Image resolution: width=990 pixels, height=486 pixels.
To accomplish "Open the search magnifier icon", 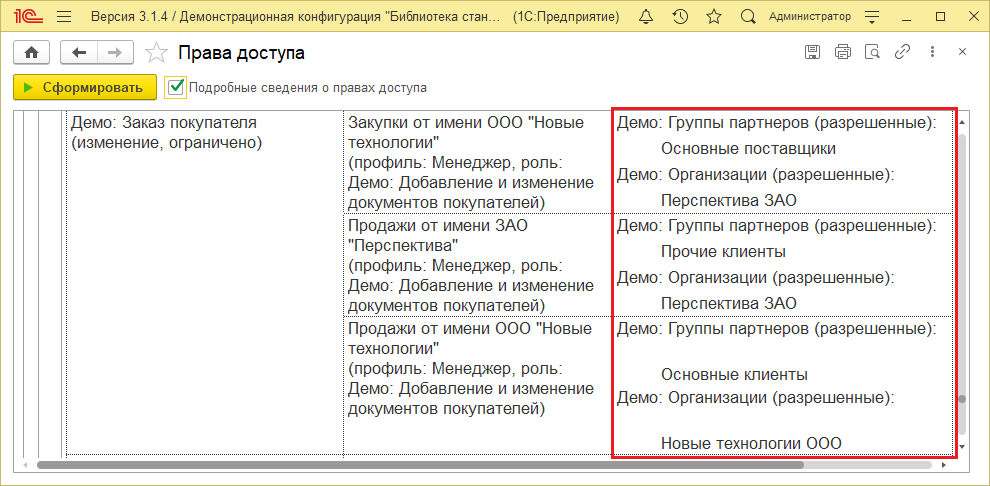I will coord(748,17).
